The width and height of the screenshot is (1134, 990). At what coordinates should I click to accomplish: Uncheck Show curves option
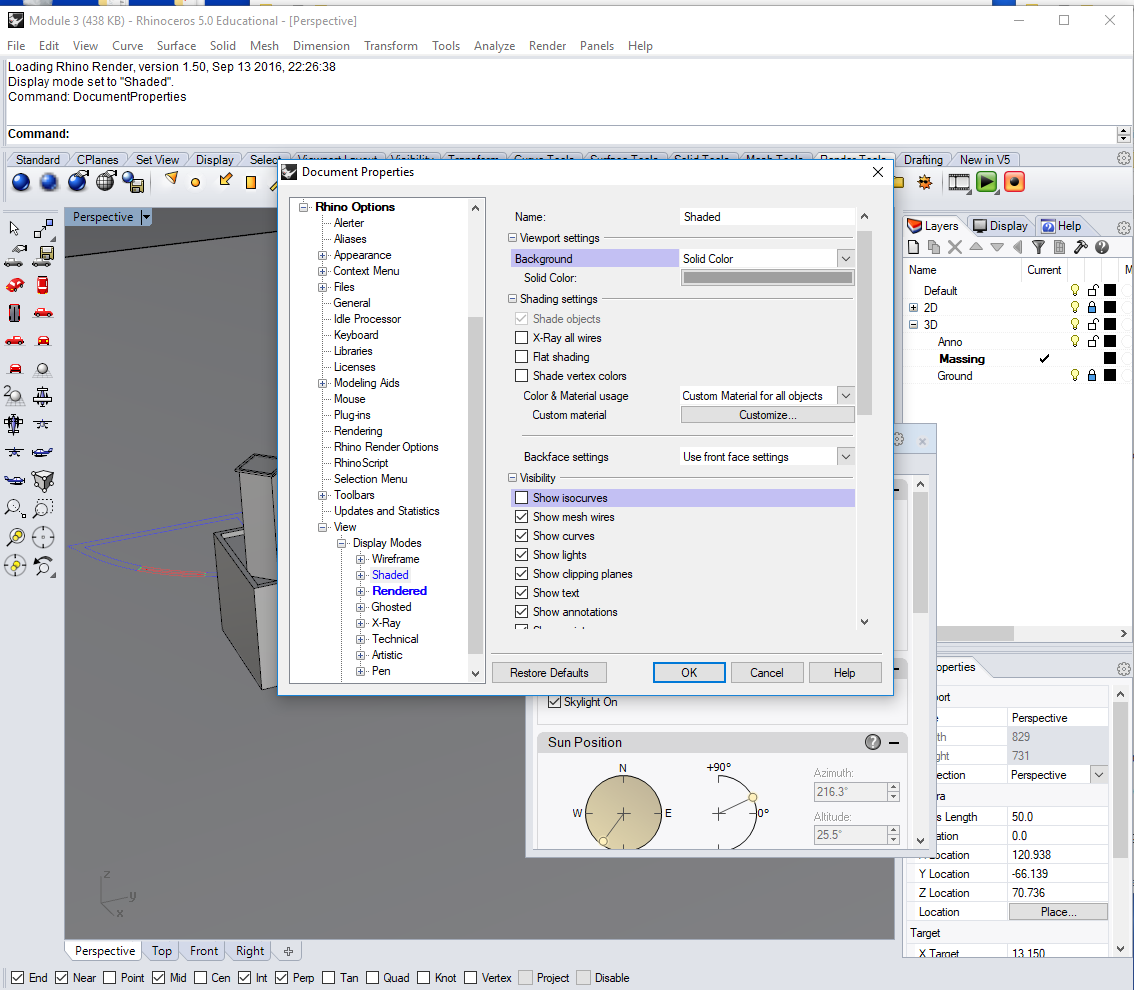click(521, 536)
